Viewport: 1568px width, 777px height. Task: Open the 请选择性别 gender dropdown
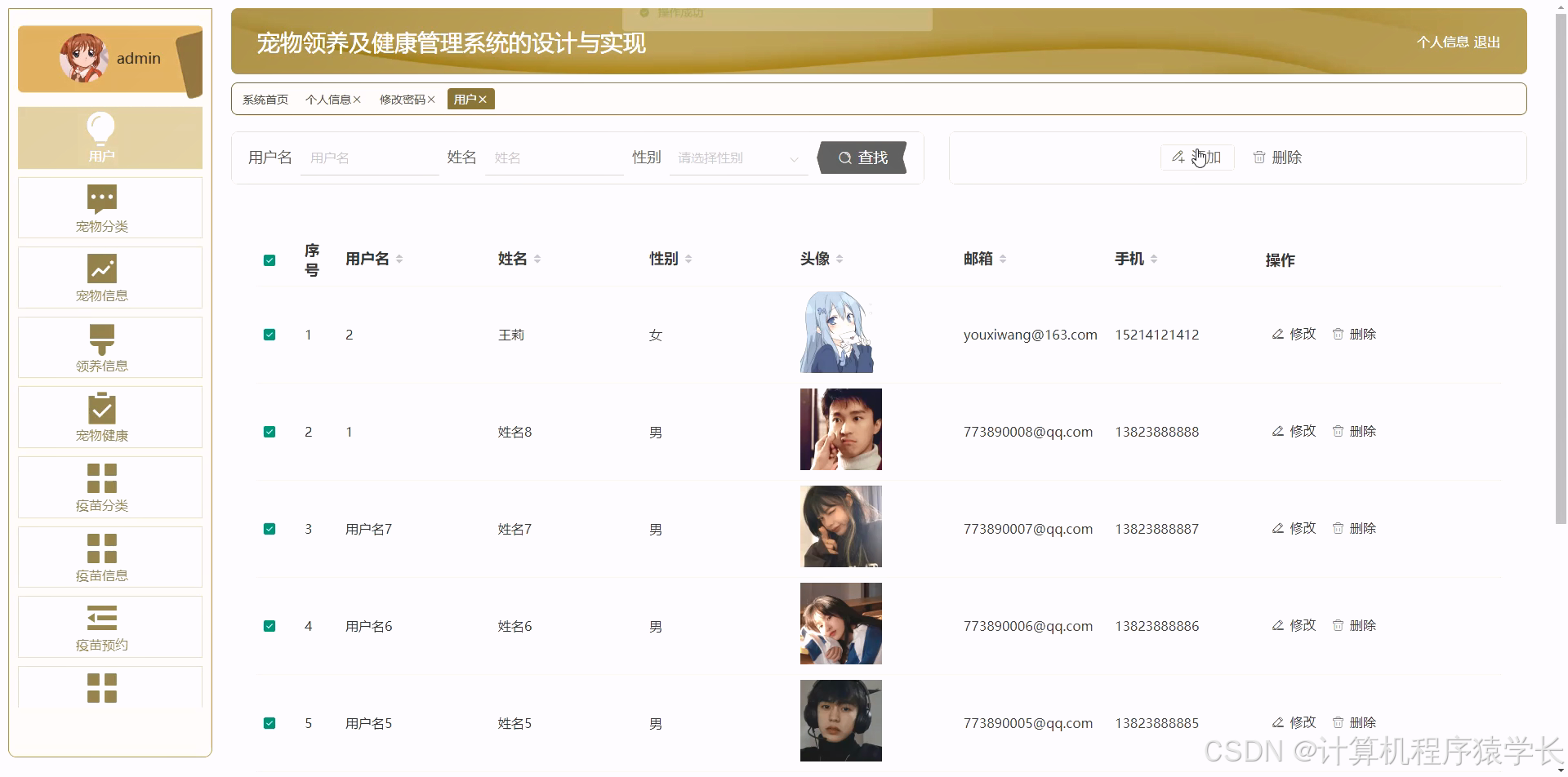click(738, 158)
